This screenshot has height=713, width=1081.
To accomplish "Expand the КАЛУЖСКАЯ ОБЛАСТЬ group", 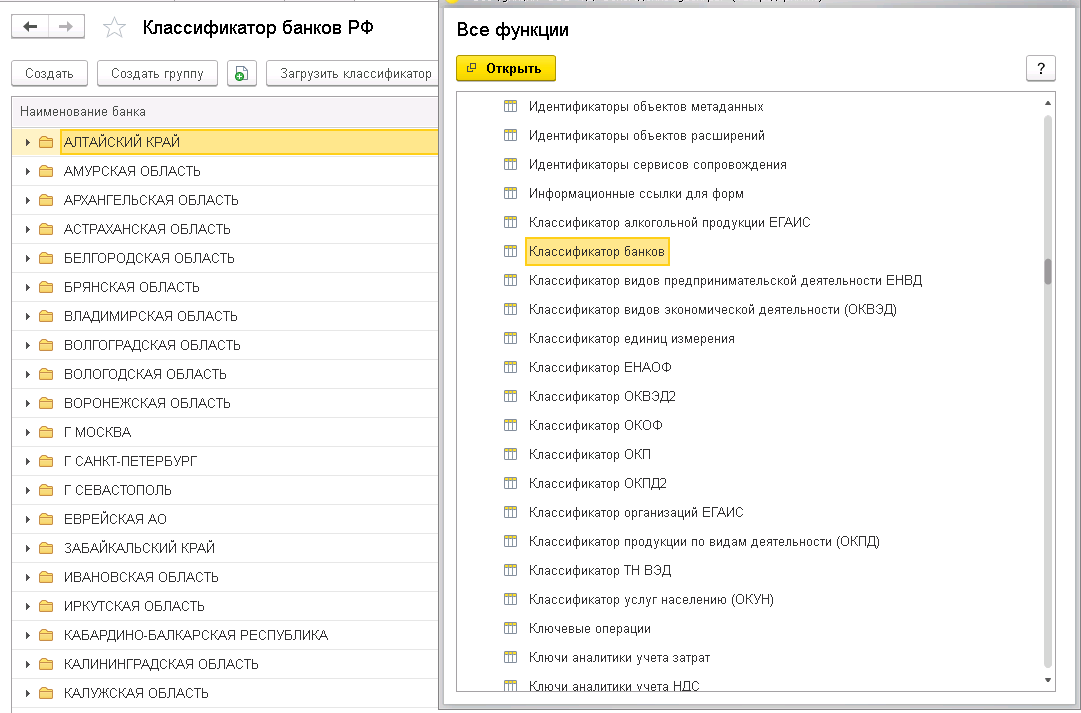I will 27,694.
